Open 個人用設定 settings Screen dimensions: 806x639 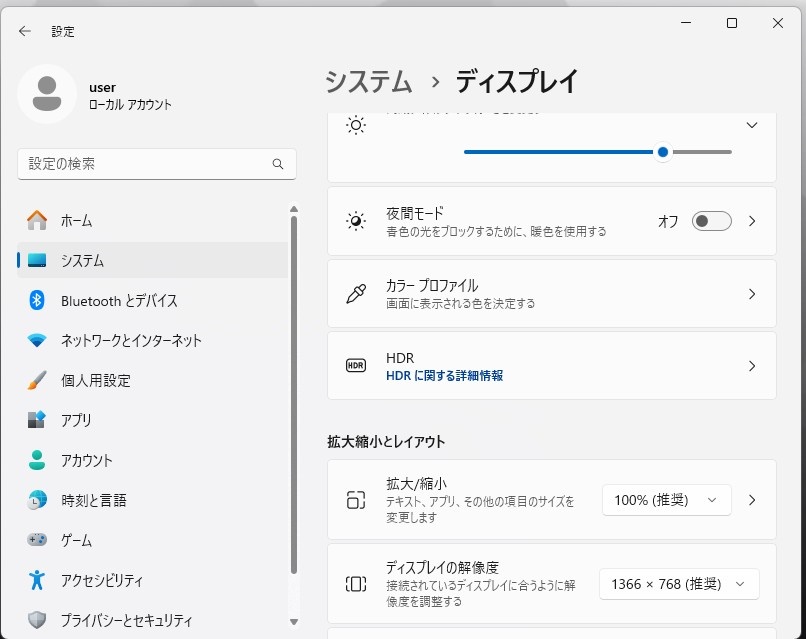[153, 380]
